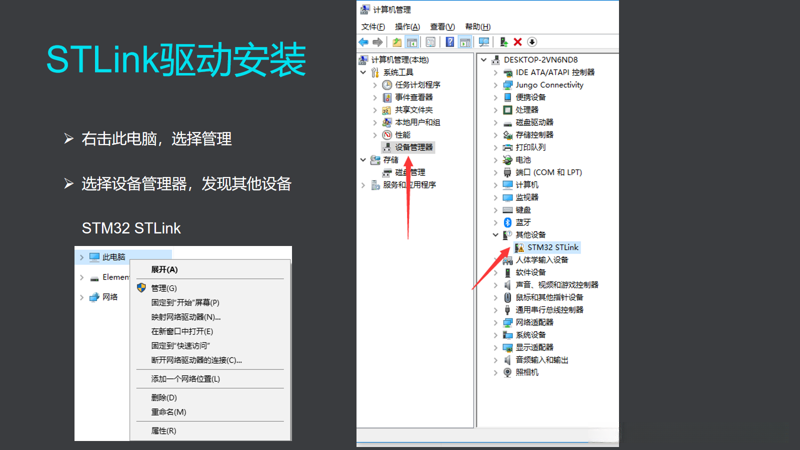800x450 pixels.
Task: Click the 电池 battery icon
Action: [x=508, y=160]
